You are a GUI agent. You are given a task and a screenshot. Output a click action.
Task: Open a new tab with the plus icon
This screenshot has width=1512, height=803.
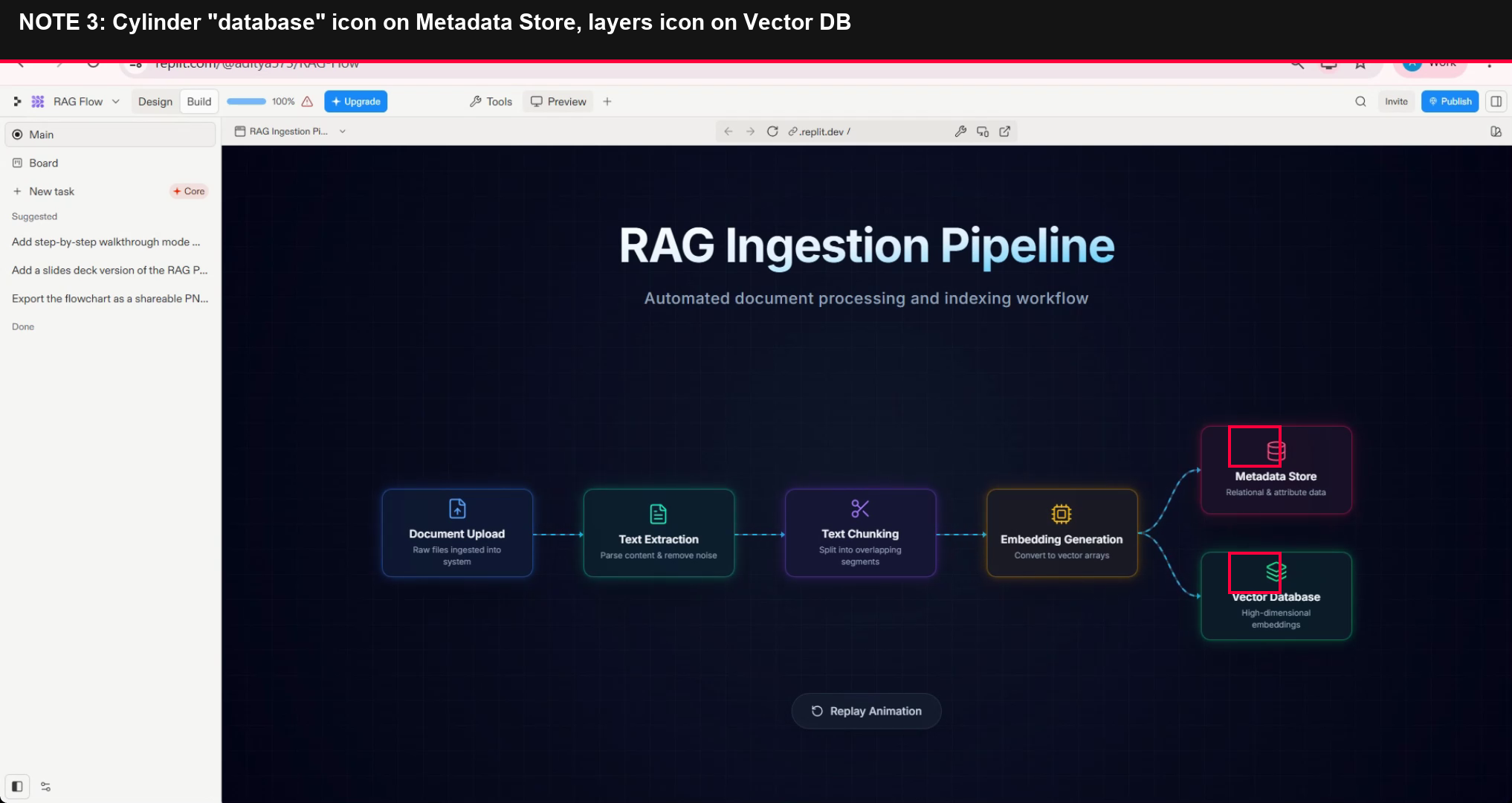click(x=607, y=102)
